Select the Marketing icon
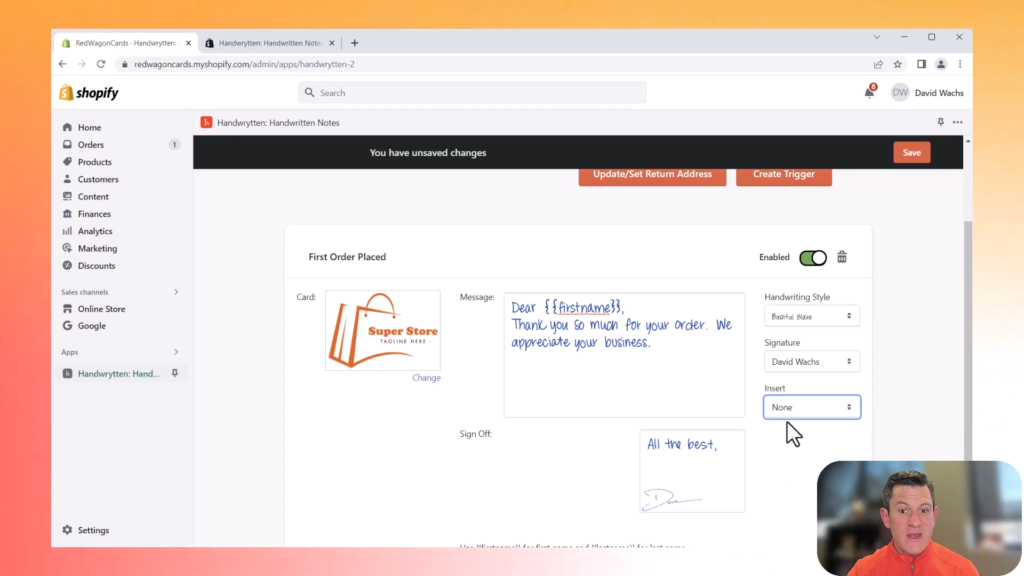 pos(67,248)
